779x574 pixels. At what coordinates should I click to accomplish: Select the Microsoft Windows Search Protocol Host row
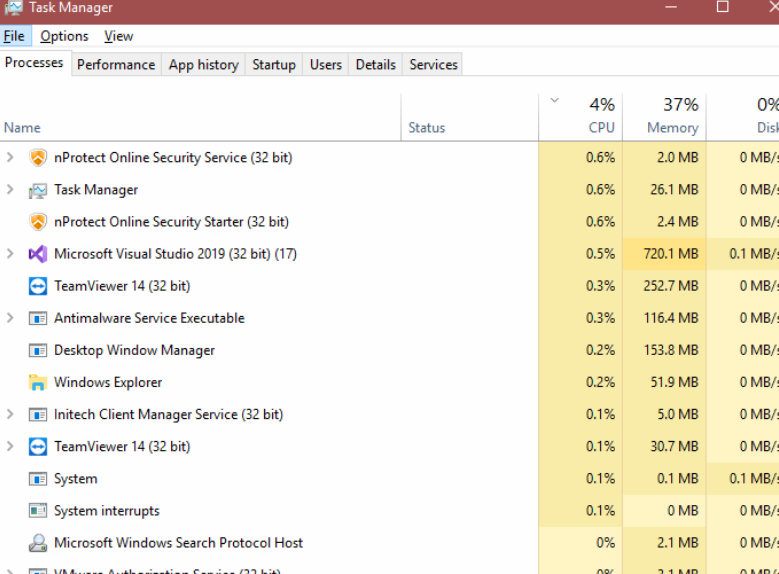390,543
